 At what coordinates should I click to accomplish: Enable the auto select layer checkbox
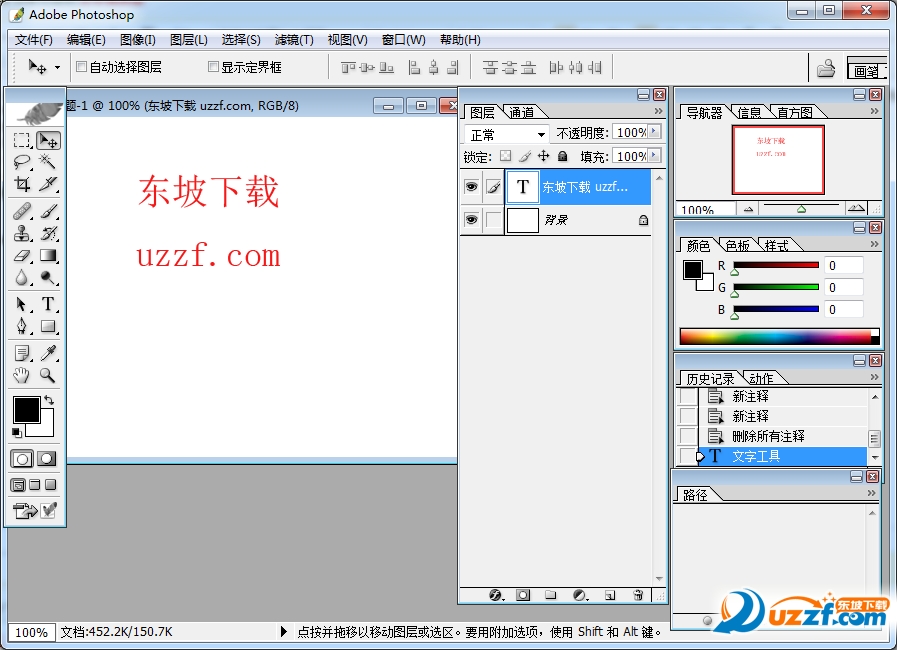82,67
